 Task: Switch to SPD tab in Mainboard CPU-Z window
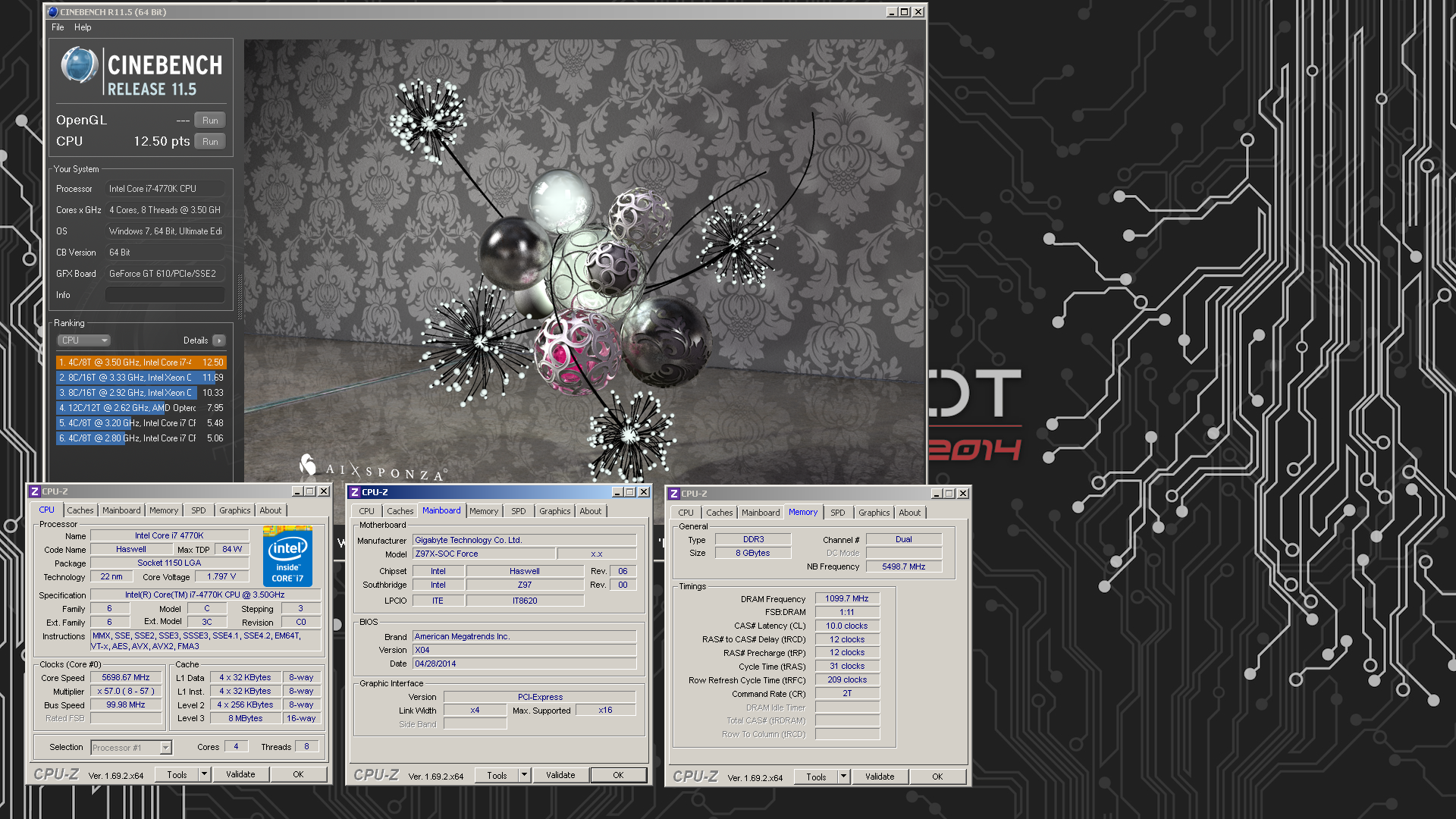point(519,511)
